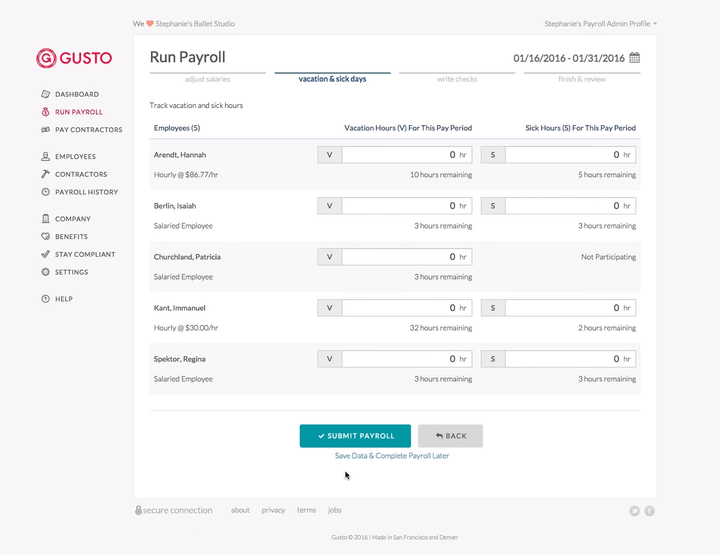Click the Settings gear icon
Image resolution: width=720 pixels, height=555 pixels.
[46, 272]
